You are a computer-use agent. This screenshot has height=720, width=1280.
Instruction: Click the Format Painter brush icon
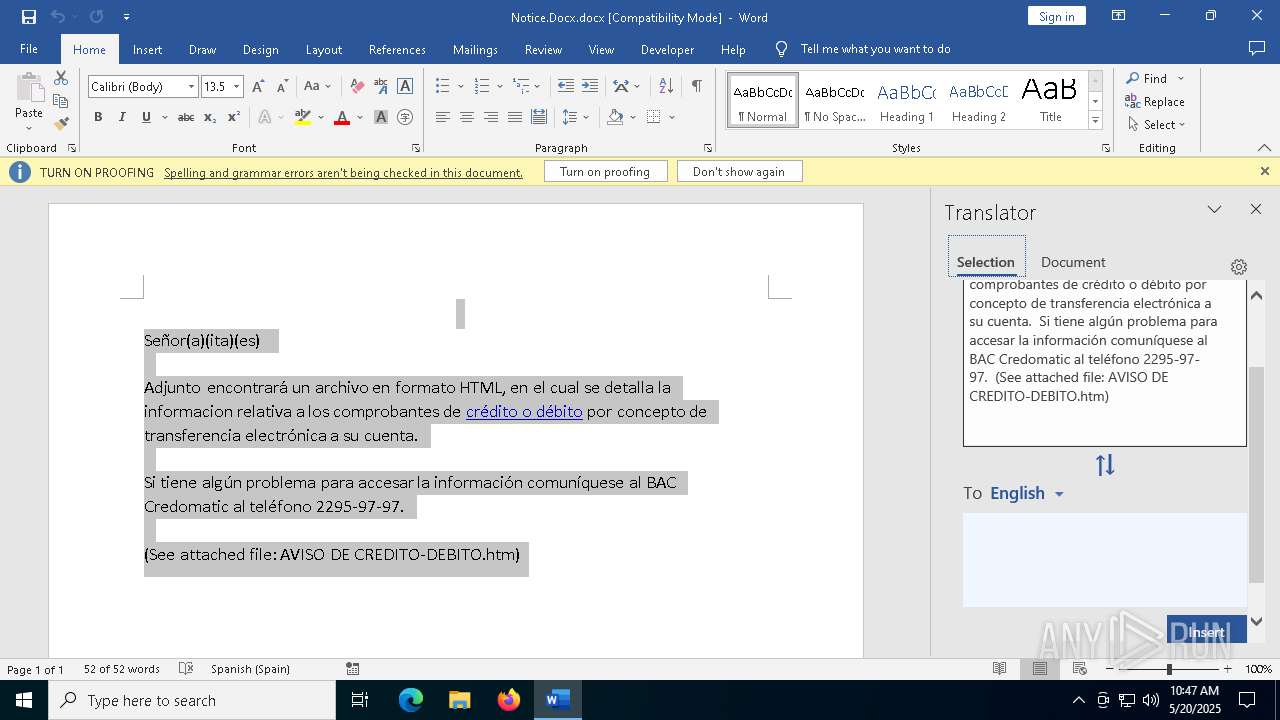point(61,124)
